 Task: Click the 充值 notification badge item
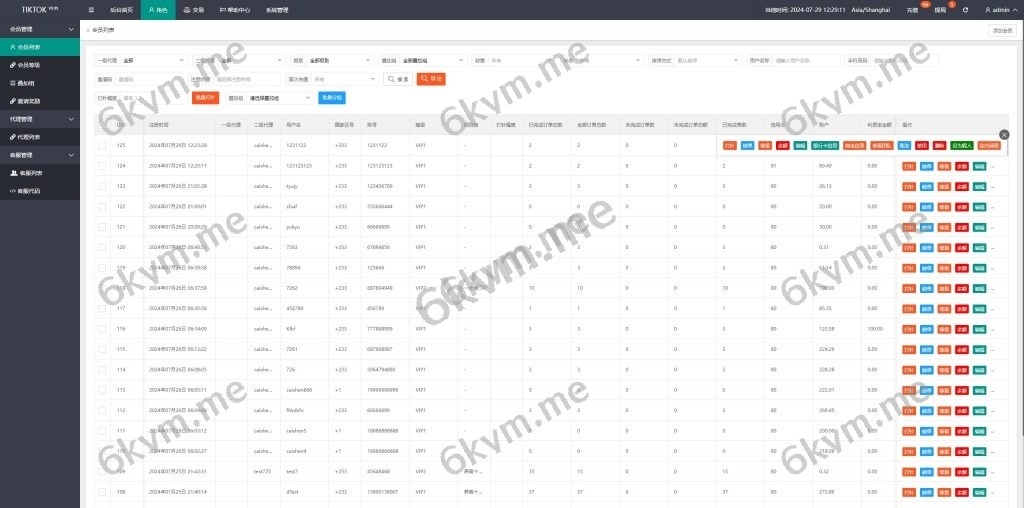(x=913, y=9)
